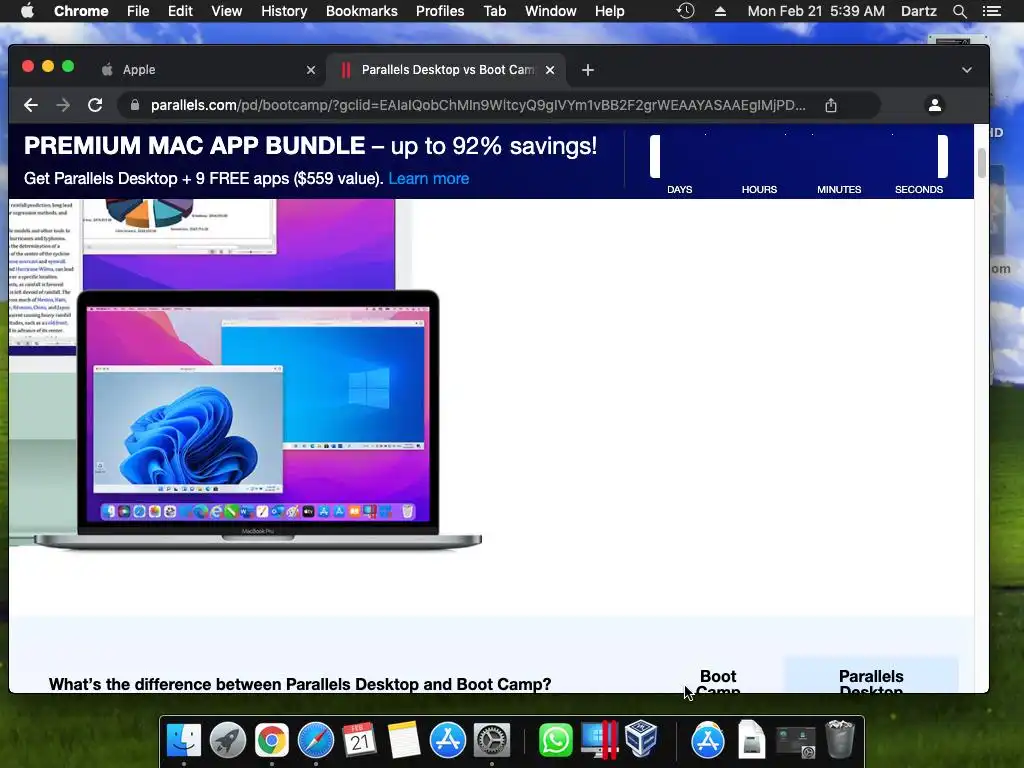Launch Parallels Desktop from the Dock
Image resolution: width=1024 pixels, height=768 pixels.
(x=599, y=740)
